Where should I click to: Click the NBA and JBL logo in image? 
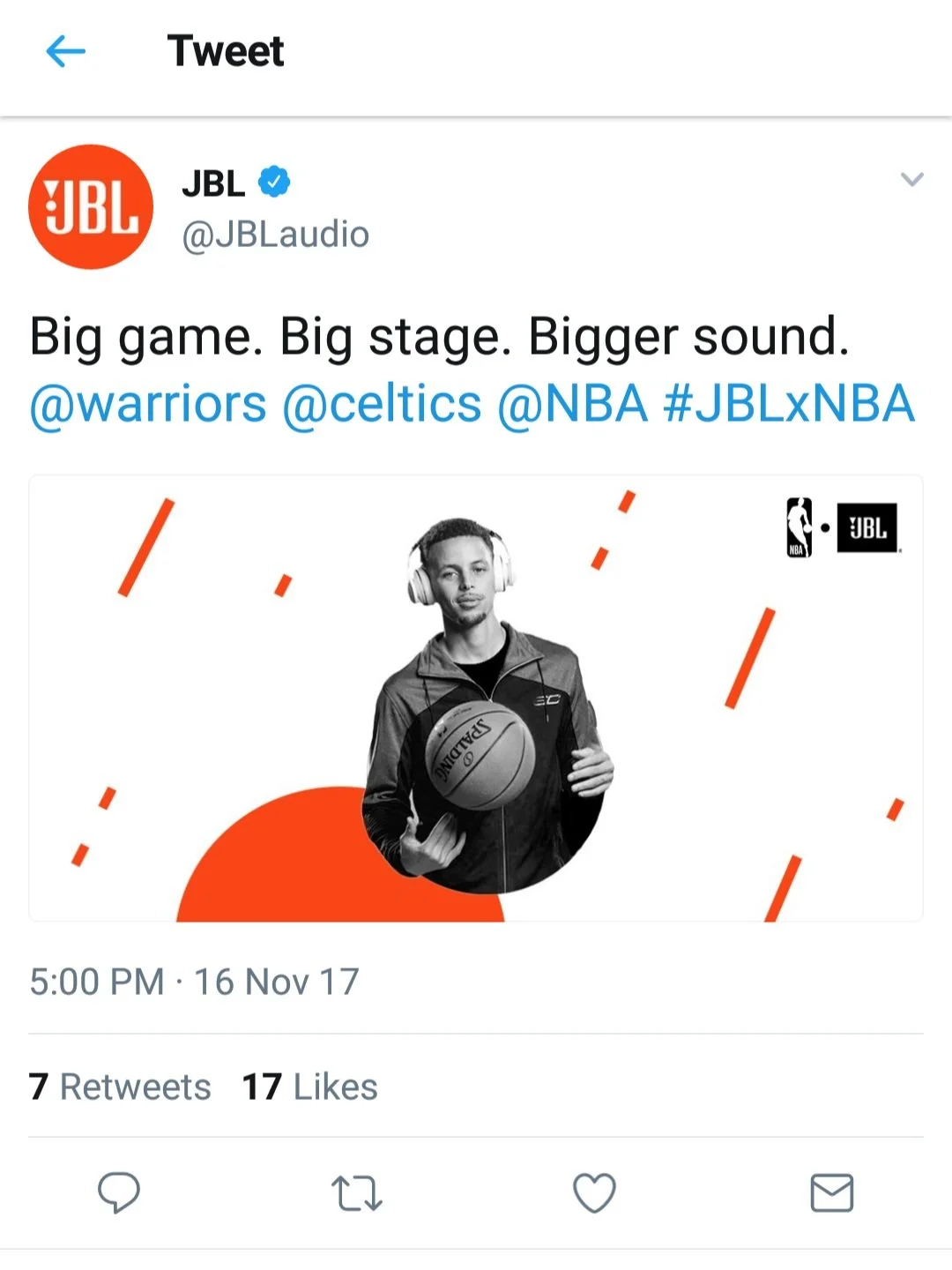point(843,527)
